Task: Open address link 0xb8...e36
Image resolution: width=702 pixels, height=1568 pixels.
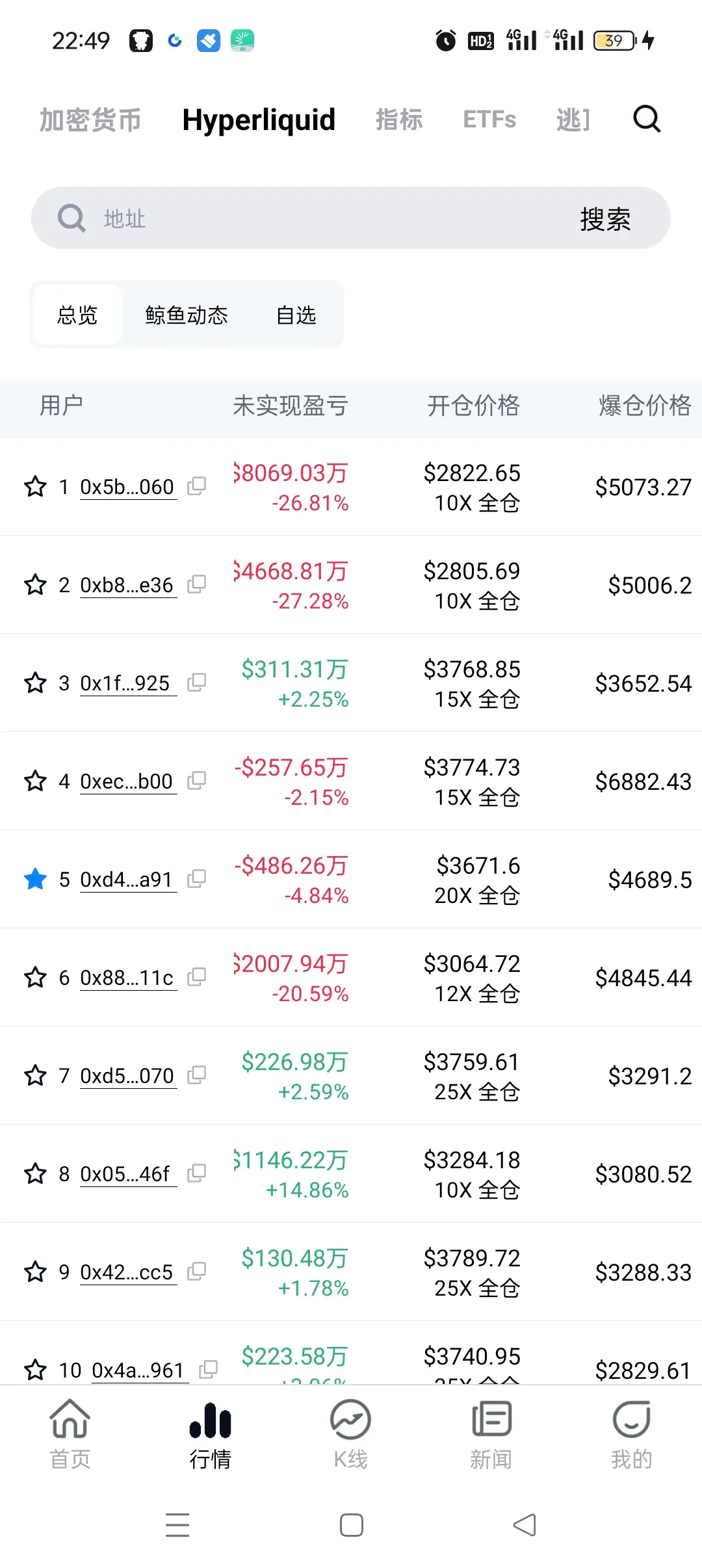Action: tap(127, 585)
